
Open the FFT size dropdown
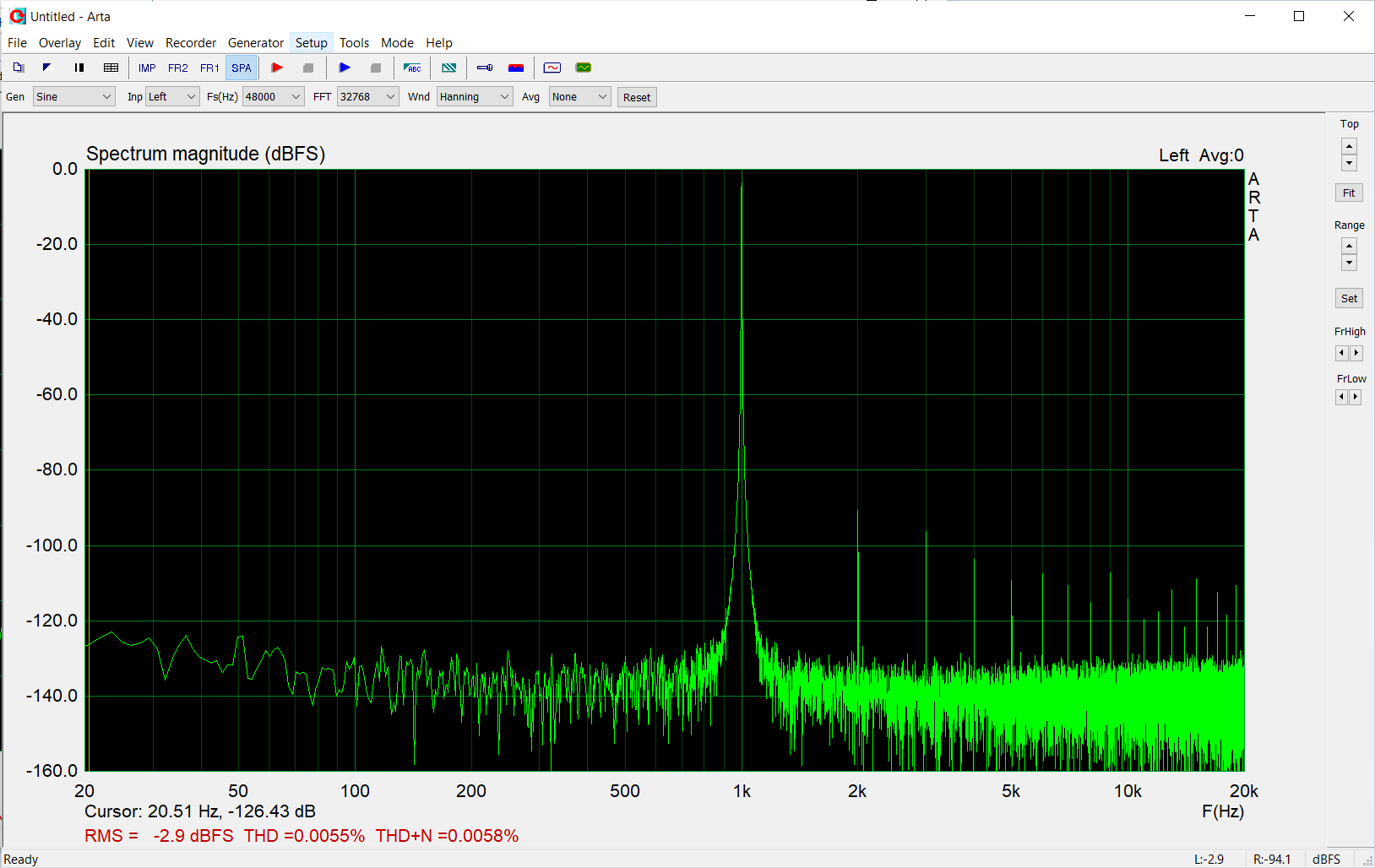coord(367,97)
